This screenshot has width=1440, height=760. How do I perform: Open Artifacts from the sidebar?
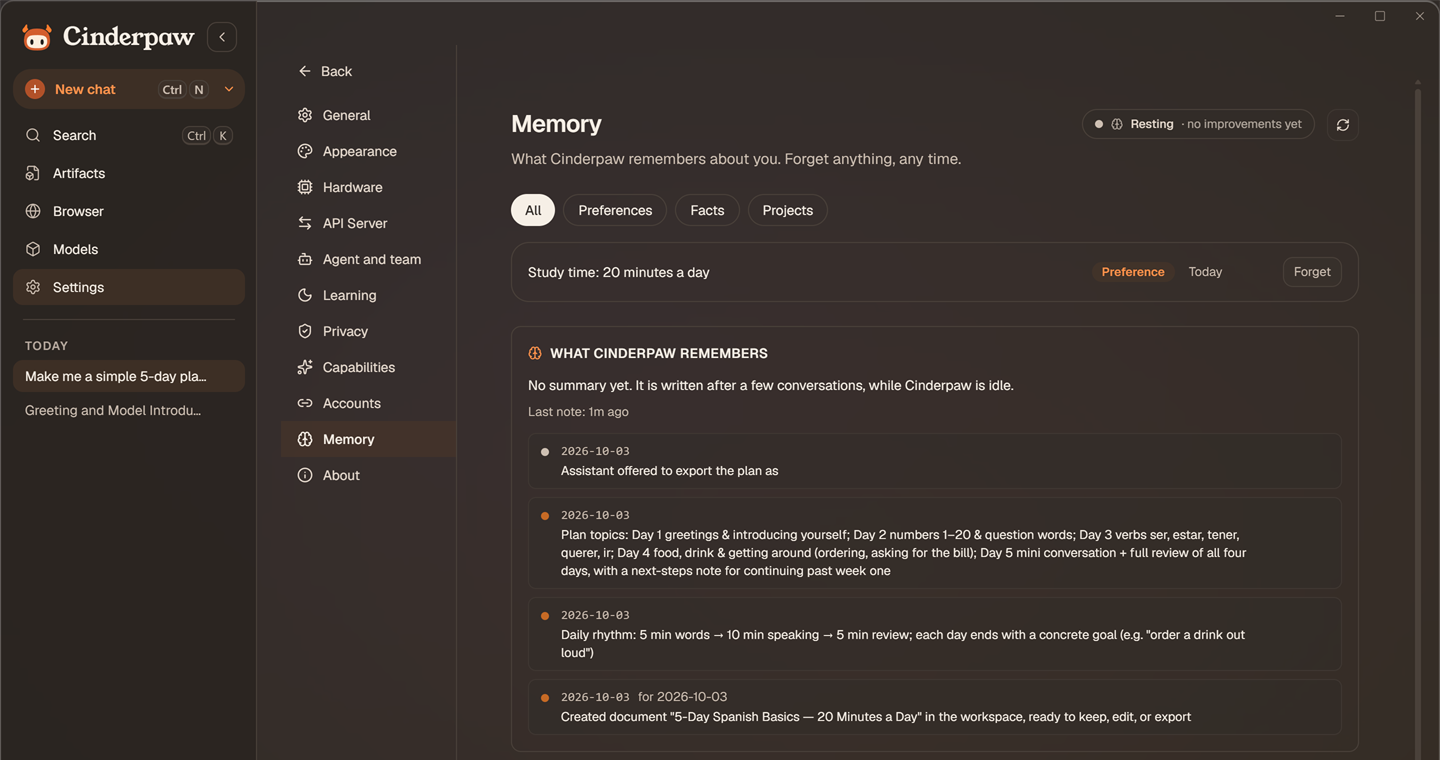point(129,173)
